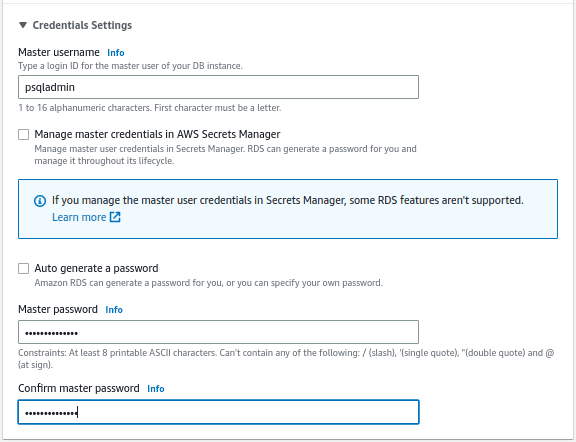Enable Manage master credentials in Secrets Manager checkbox
Image resolution: width=576 pixels, height=442 pixels.
(24, 134)
